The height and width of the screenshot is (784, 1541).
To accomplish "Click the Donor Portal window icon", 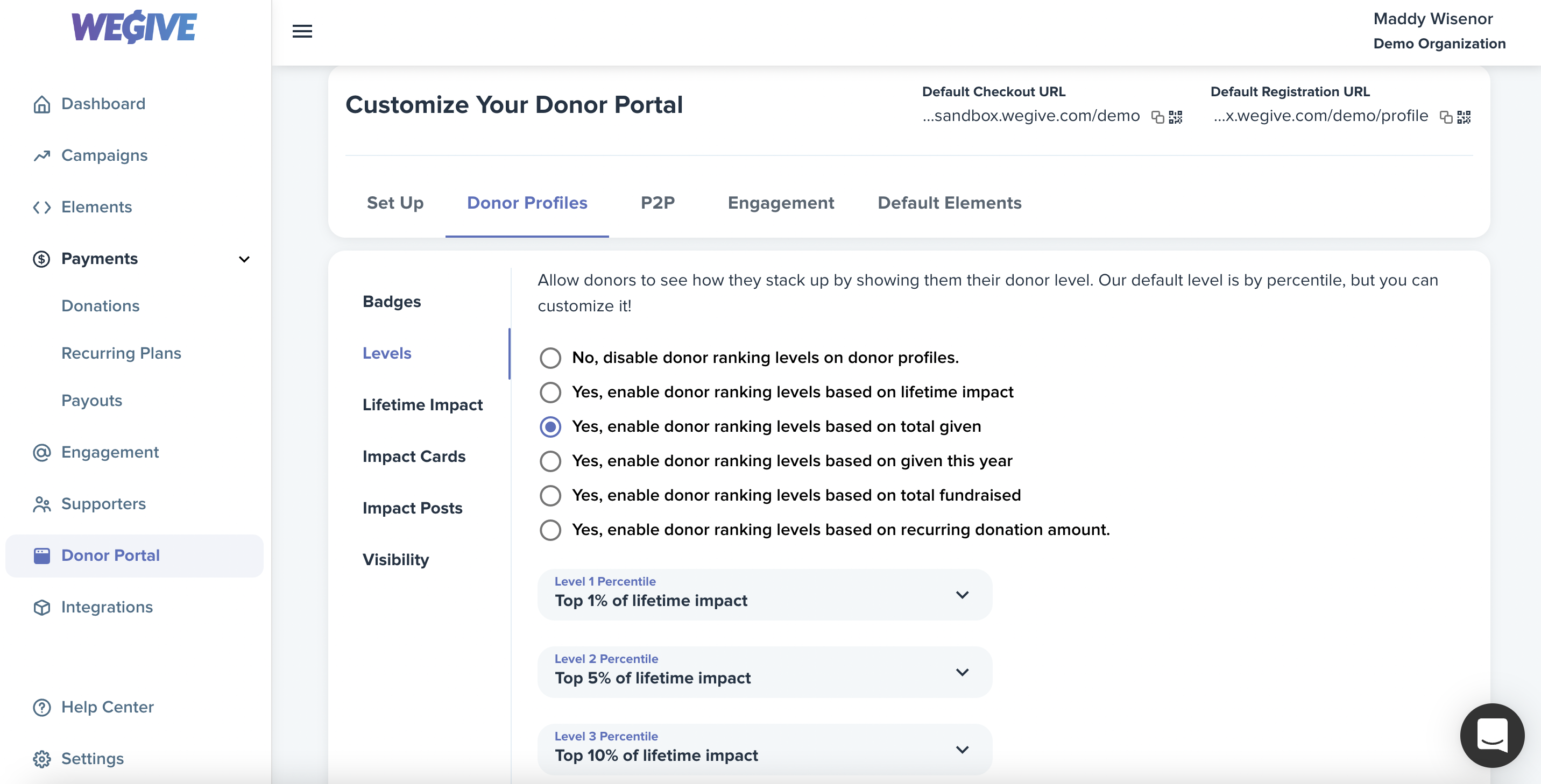I will (41, 555).
